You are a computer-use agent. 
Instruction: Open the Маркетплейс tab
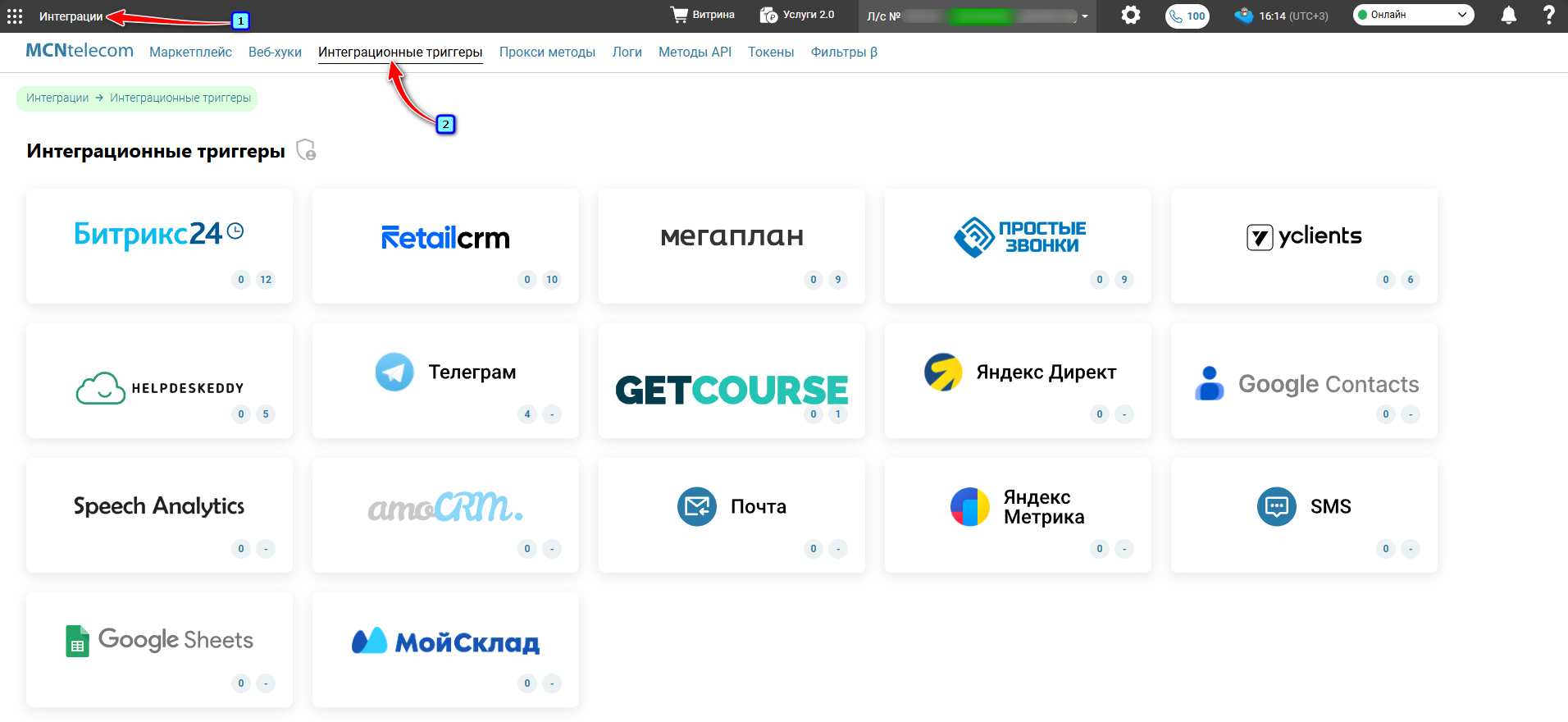(190, 53)
